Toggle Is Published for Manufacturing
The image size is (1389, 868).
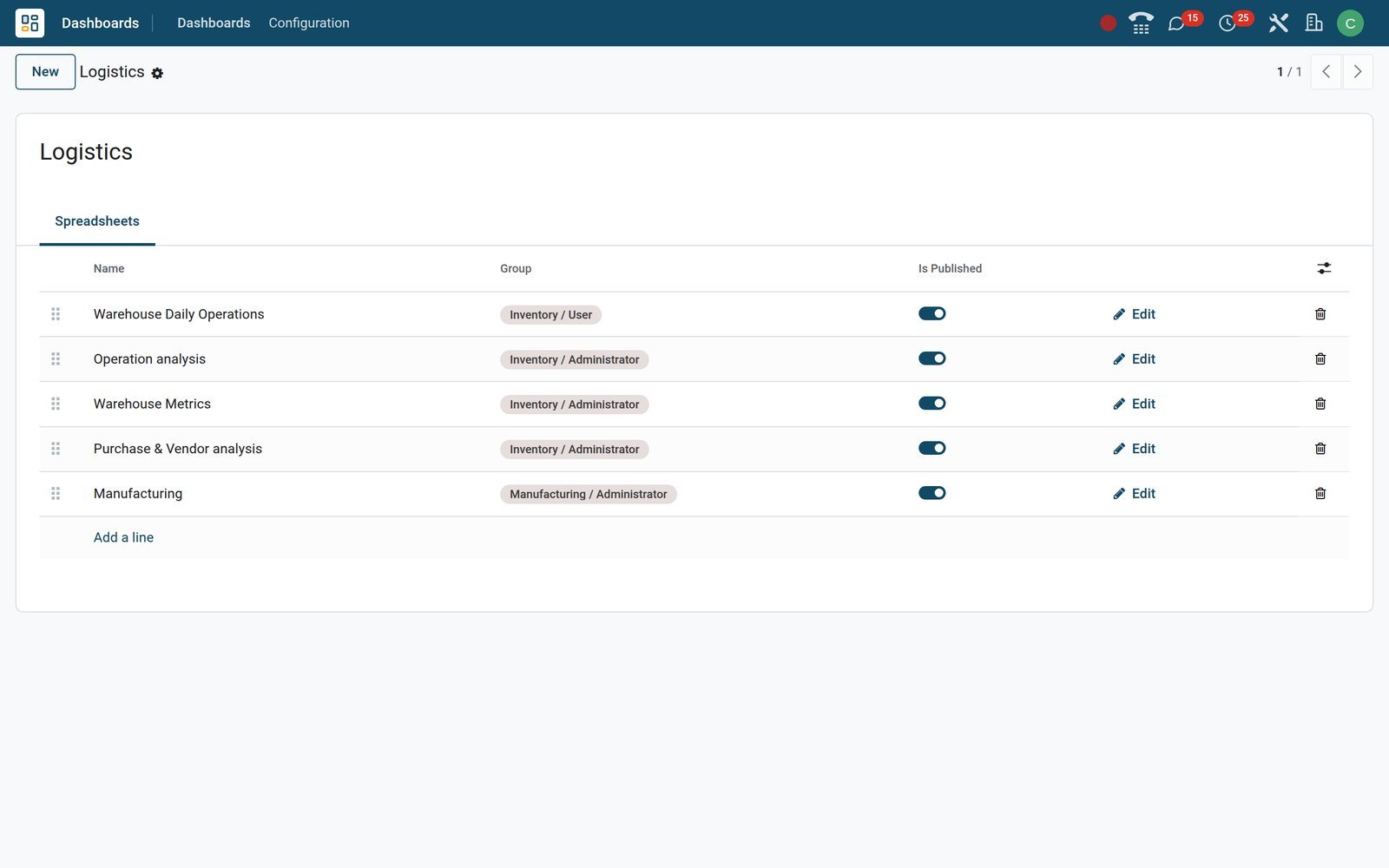[931, 493]
